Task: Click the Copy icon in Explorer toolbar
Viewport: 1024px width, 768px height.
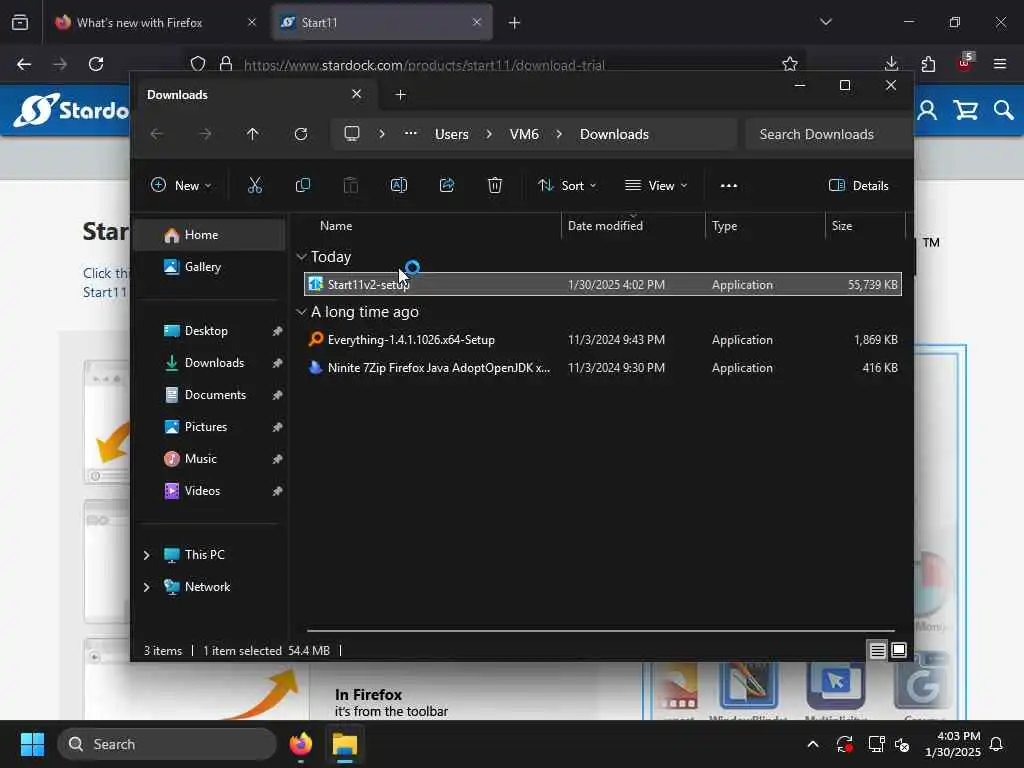Action: coord(302,185)
